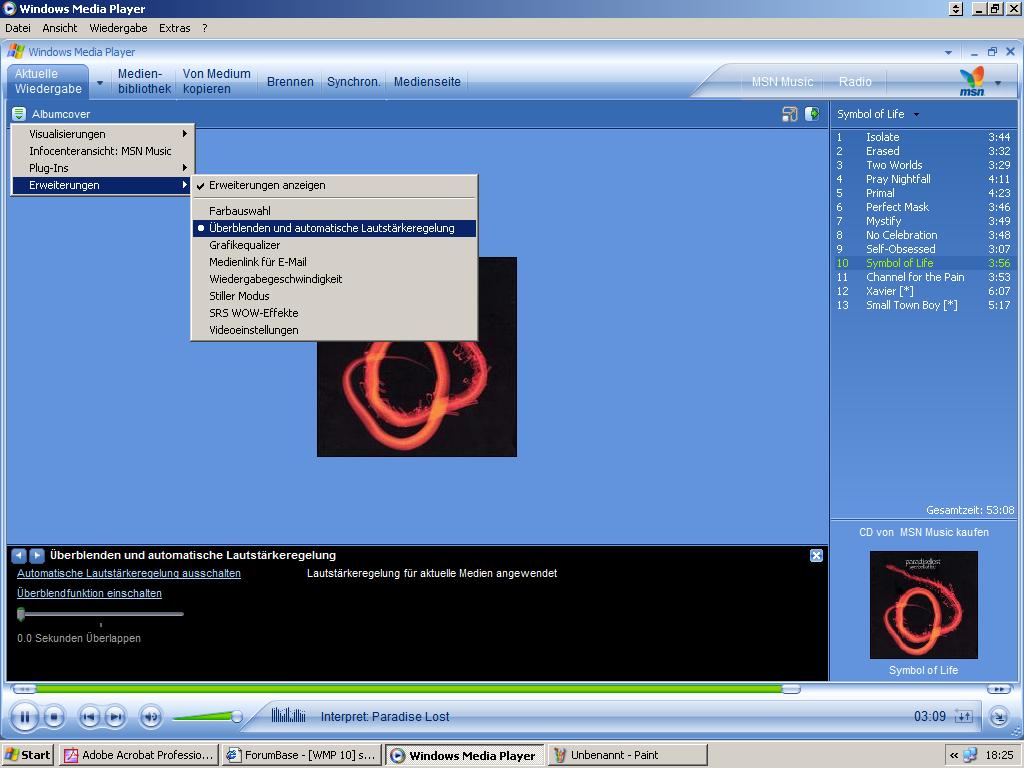
Task: Click fast forward on seek bar
Action: (998, 689)
